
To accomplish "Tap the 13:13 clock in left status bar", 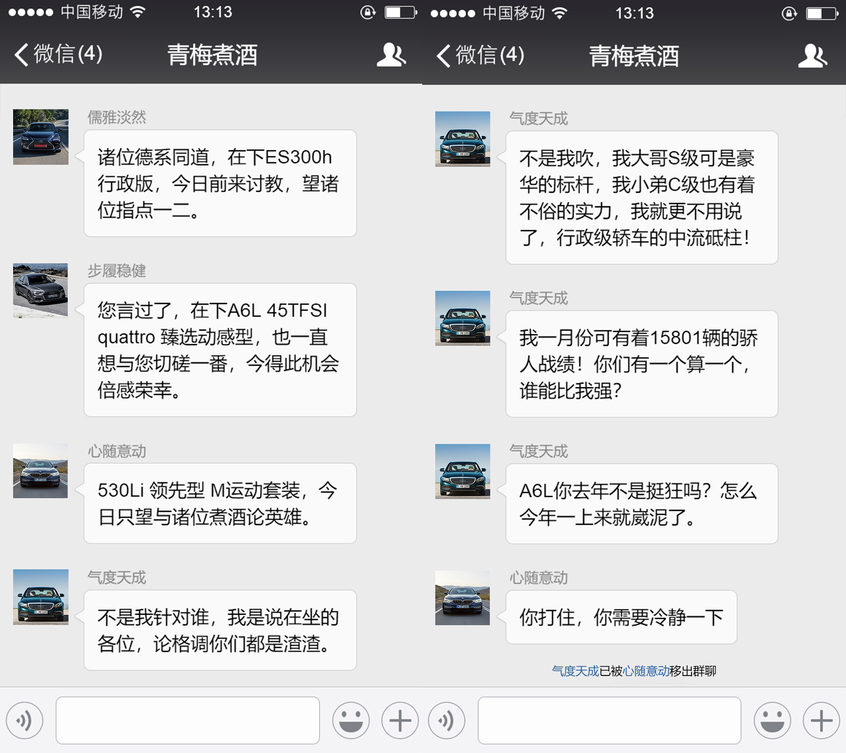I will (x=213, y=12).
